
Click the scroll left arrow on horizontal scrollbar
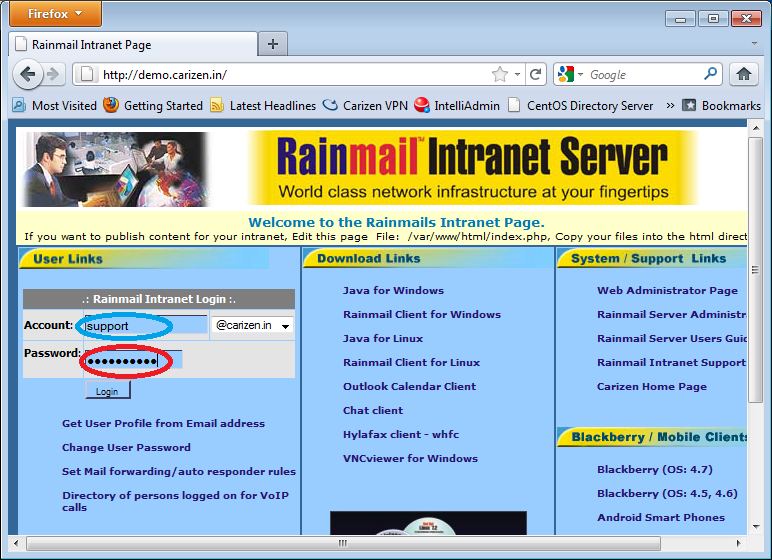(x=16, y=543)
